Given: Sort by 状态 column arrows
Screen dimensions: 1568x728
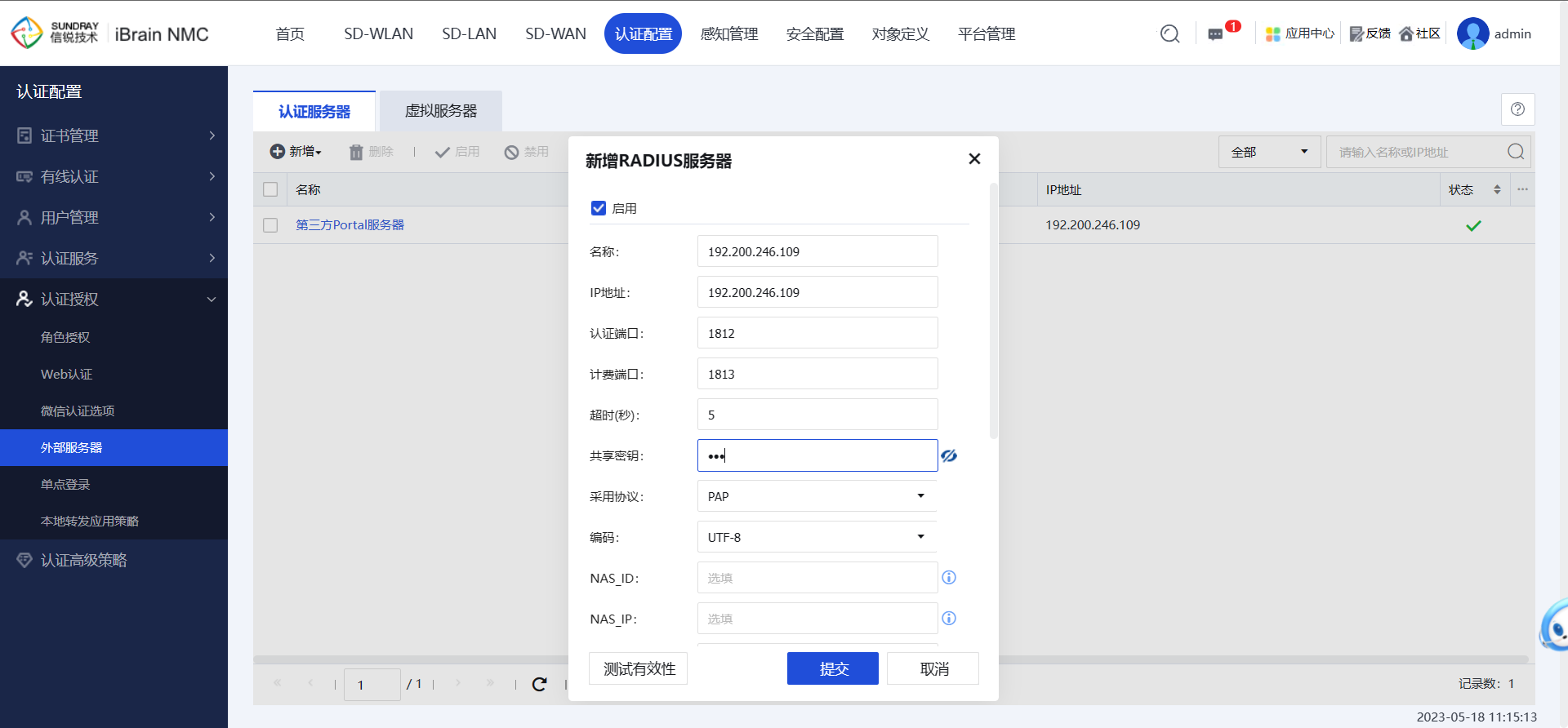Looking at the screenshot, I should pyautogui.click(x=1497, y=189).
